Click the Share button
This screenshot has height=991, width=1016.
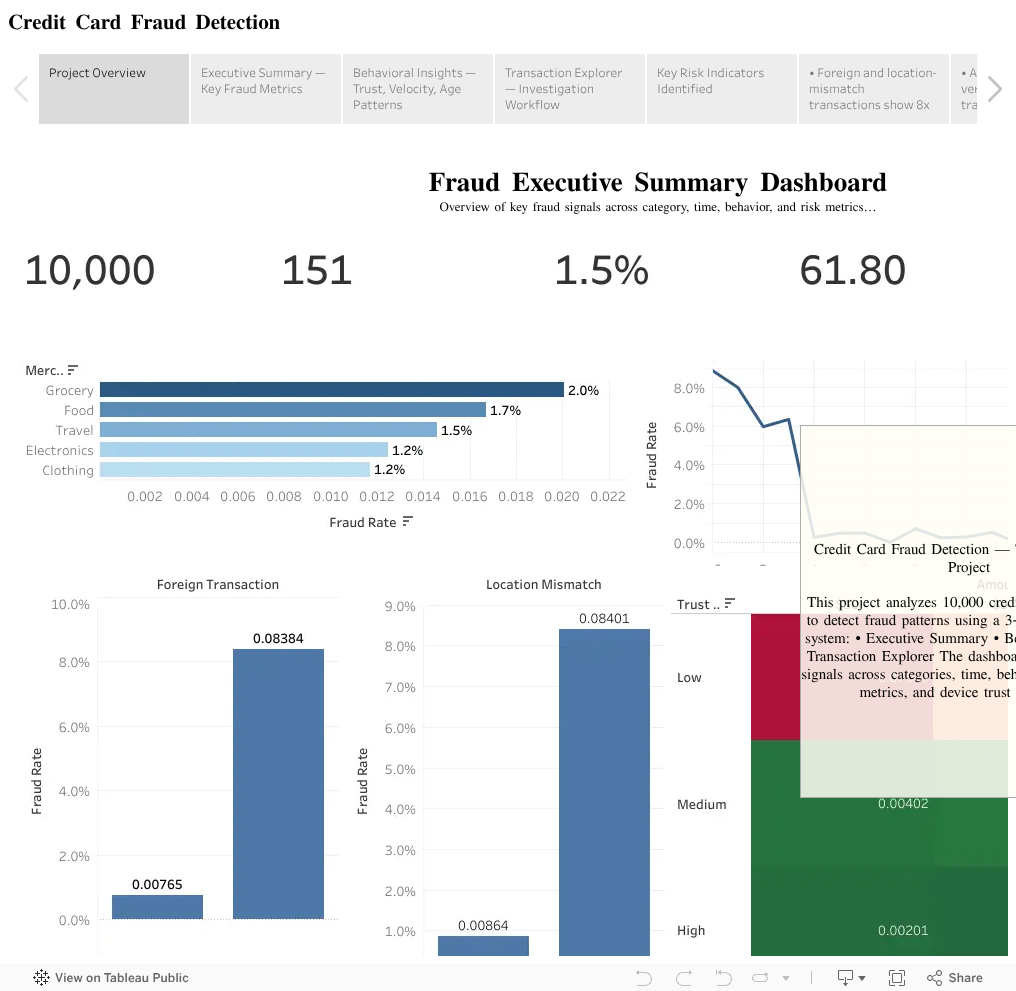(x=954, y=977)
